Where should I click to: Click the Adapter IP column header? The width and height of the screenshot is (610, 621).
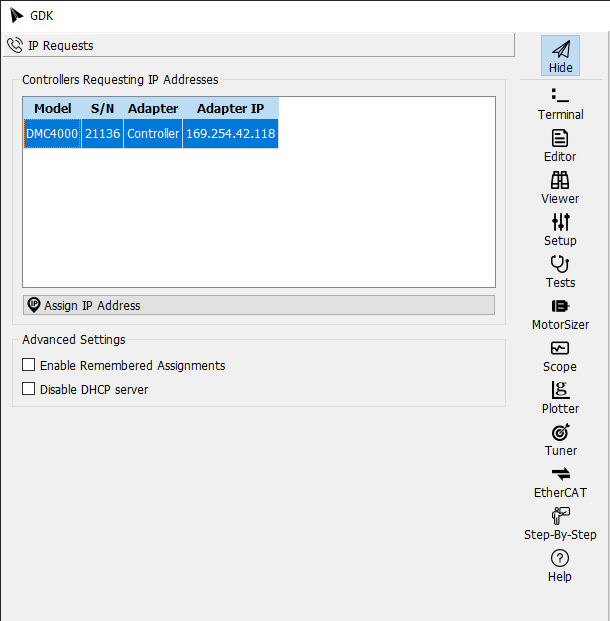[x=230, y=108]
